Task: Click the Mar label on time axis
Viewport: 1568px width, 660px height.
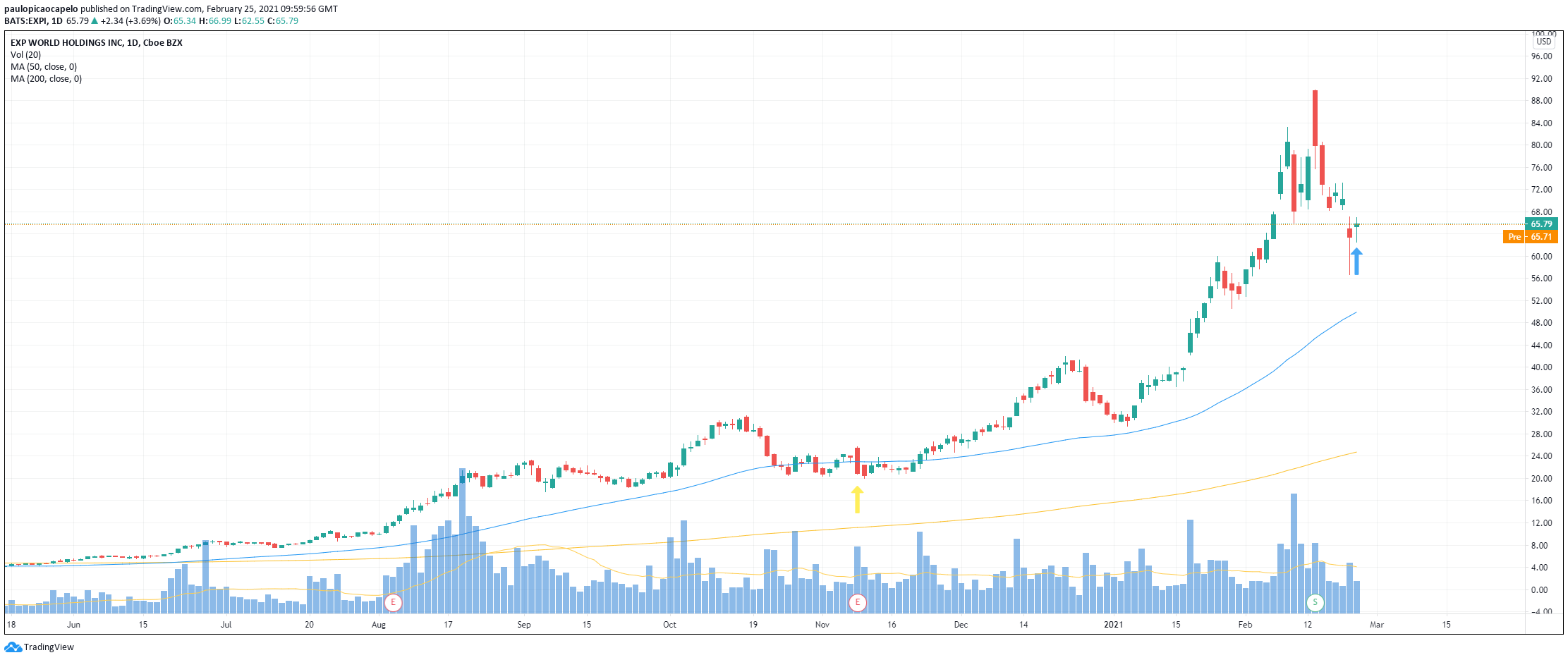Action: [1377, 625]
